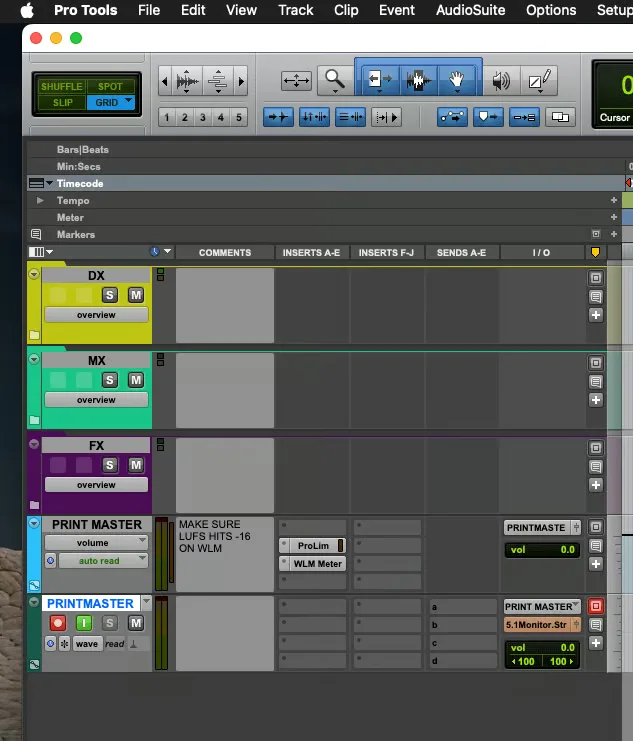The height and width of the screenshot is (741, 633).
Task: Select the Selector waveform tool
Action: 418,80
